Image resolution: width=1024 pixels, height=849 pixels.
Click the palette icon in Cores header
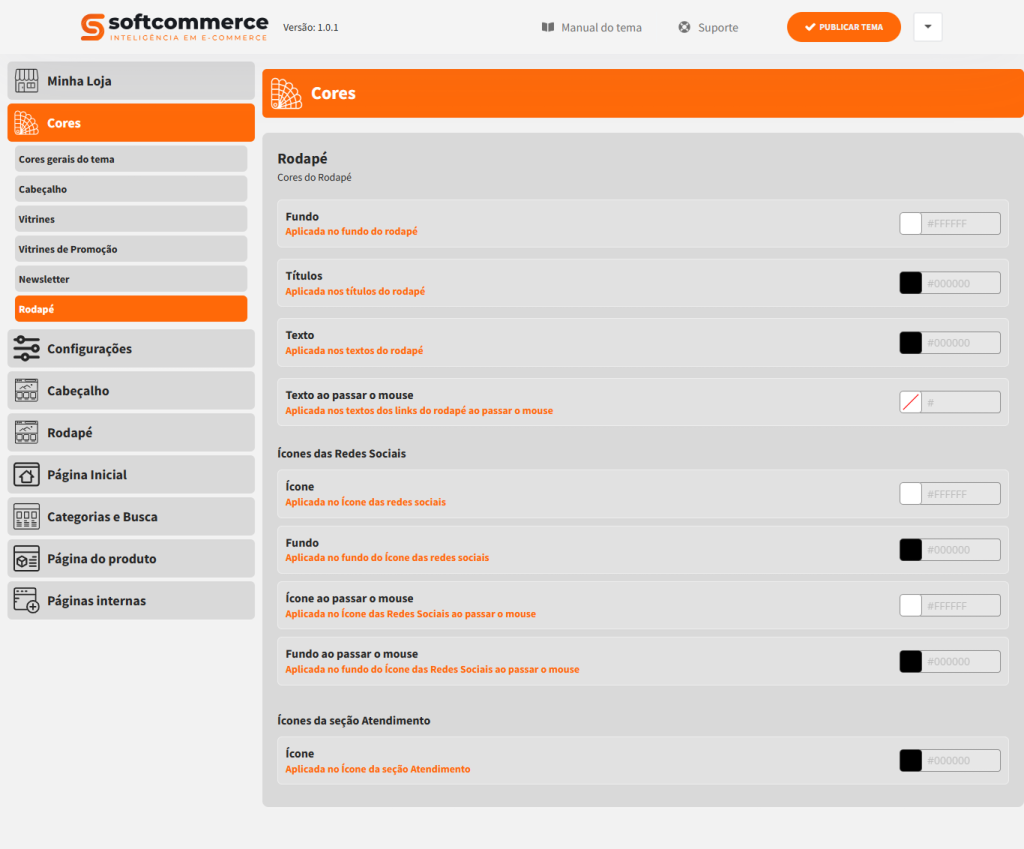(286, 93)
